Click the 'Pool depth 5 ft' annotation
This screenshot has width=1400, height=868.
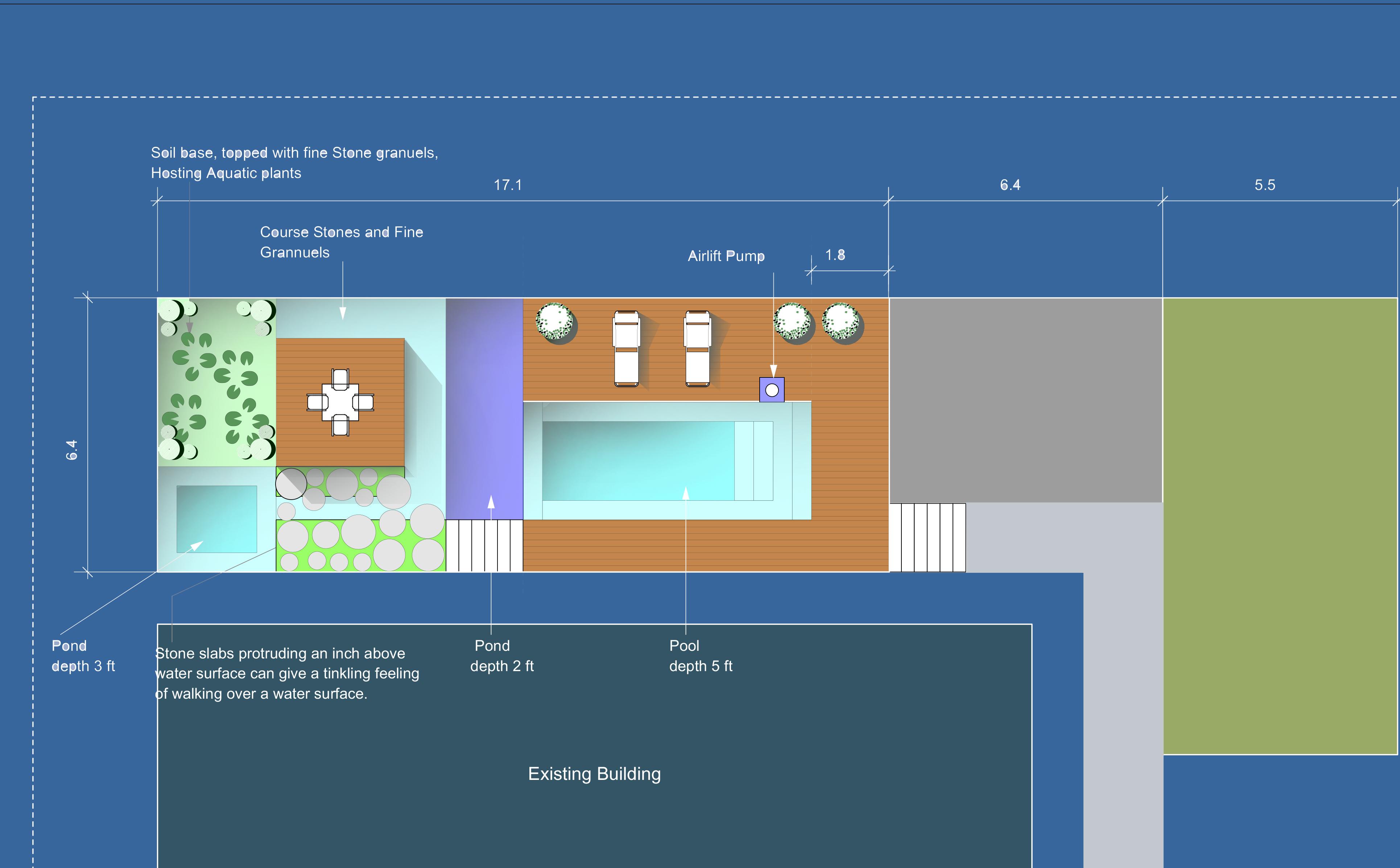tap(700, 656)
